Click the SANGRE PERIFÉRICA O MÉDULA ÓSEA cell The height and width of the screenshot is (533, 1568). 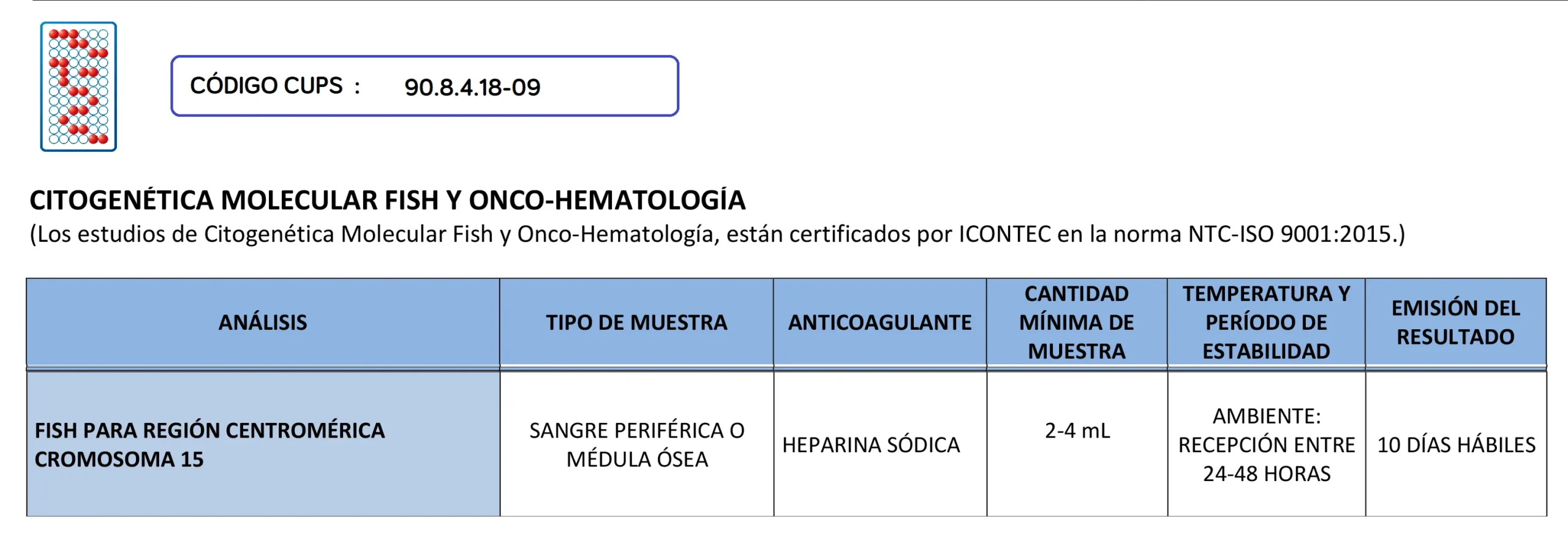click(x=636, y=445)
